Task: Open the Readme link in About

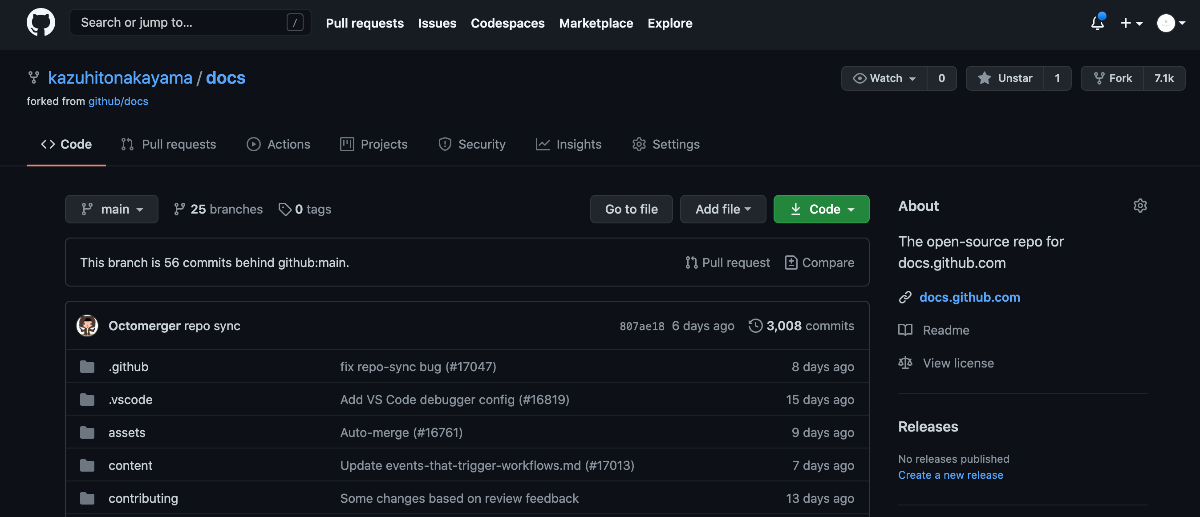Action: pyautogui.click(x=946, y=330)
